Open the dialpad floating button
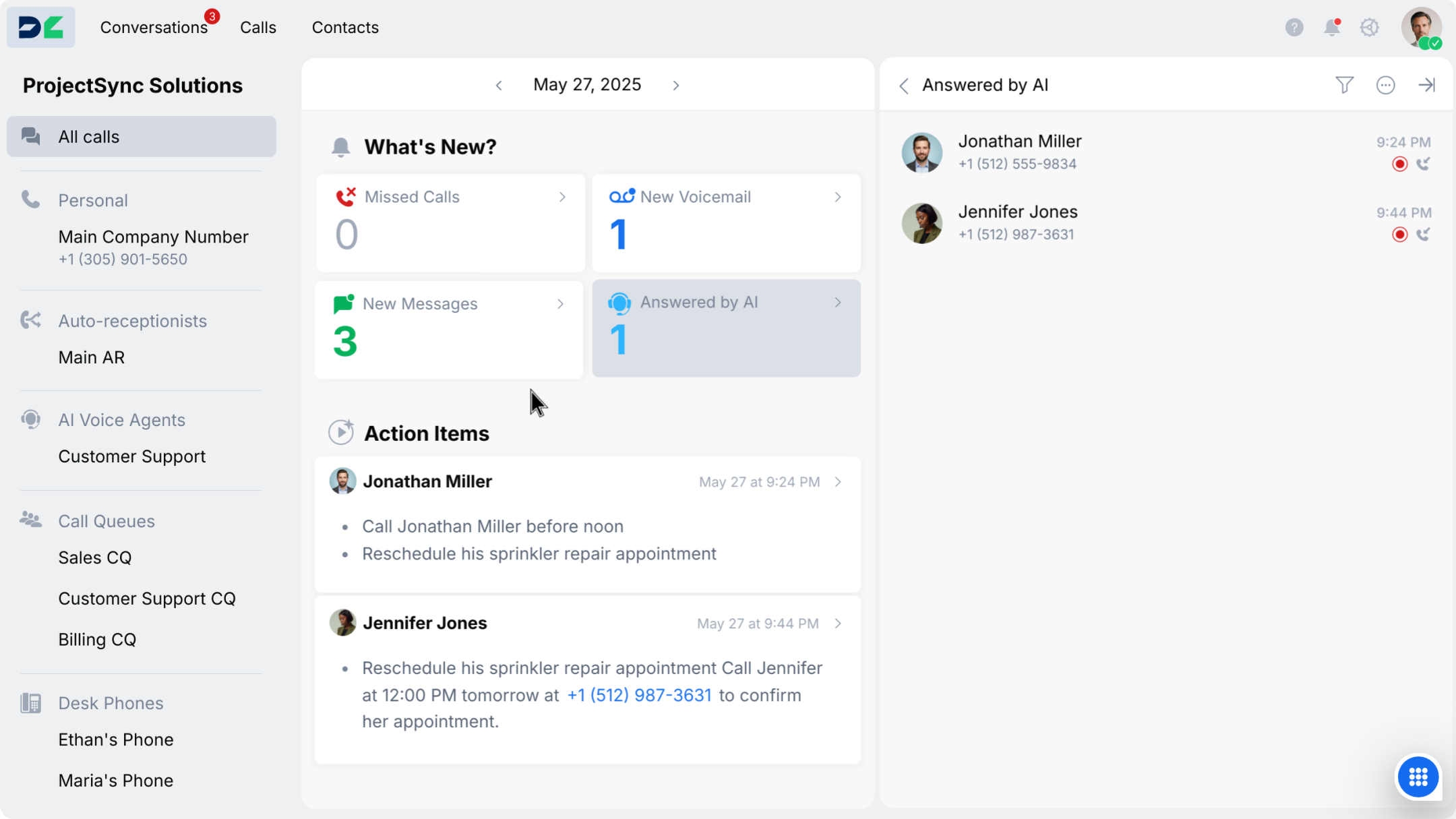This screenshot has height=819, width=1456. point(1418,777)
